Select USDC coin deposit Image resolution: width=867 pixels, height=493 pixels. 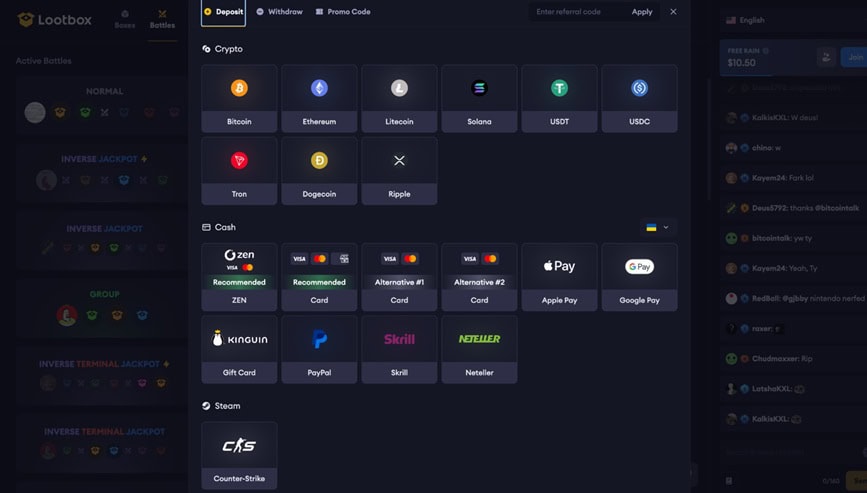click(640, 98)
